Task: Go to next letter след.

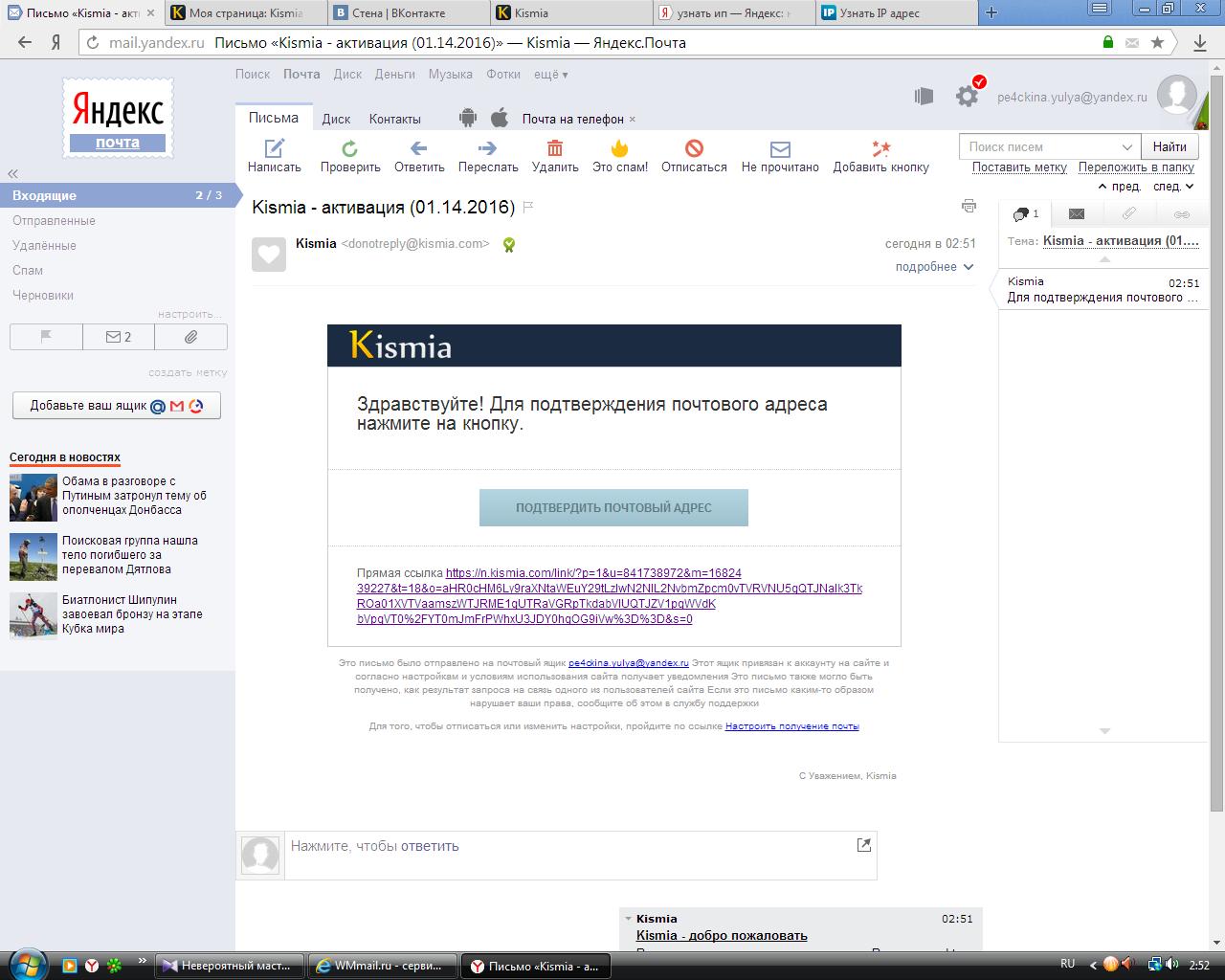Action: (x=1173, y=187)
